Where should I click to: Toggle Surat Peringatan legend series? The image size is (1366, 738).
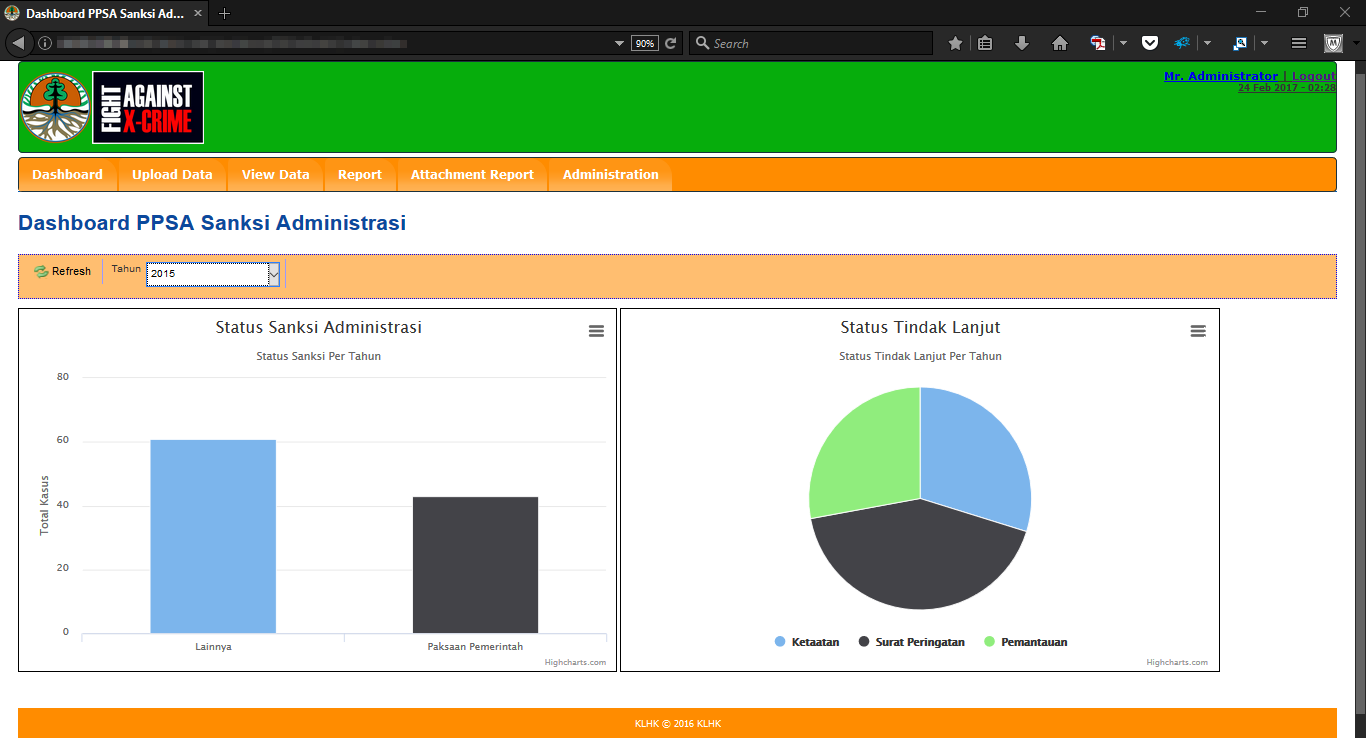[x=911, y=642]
